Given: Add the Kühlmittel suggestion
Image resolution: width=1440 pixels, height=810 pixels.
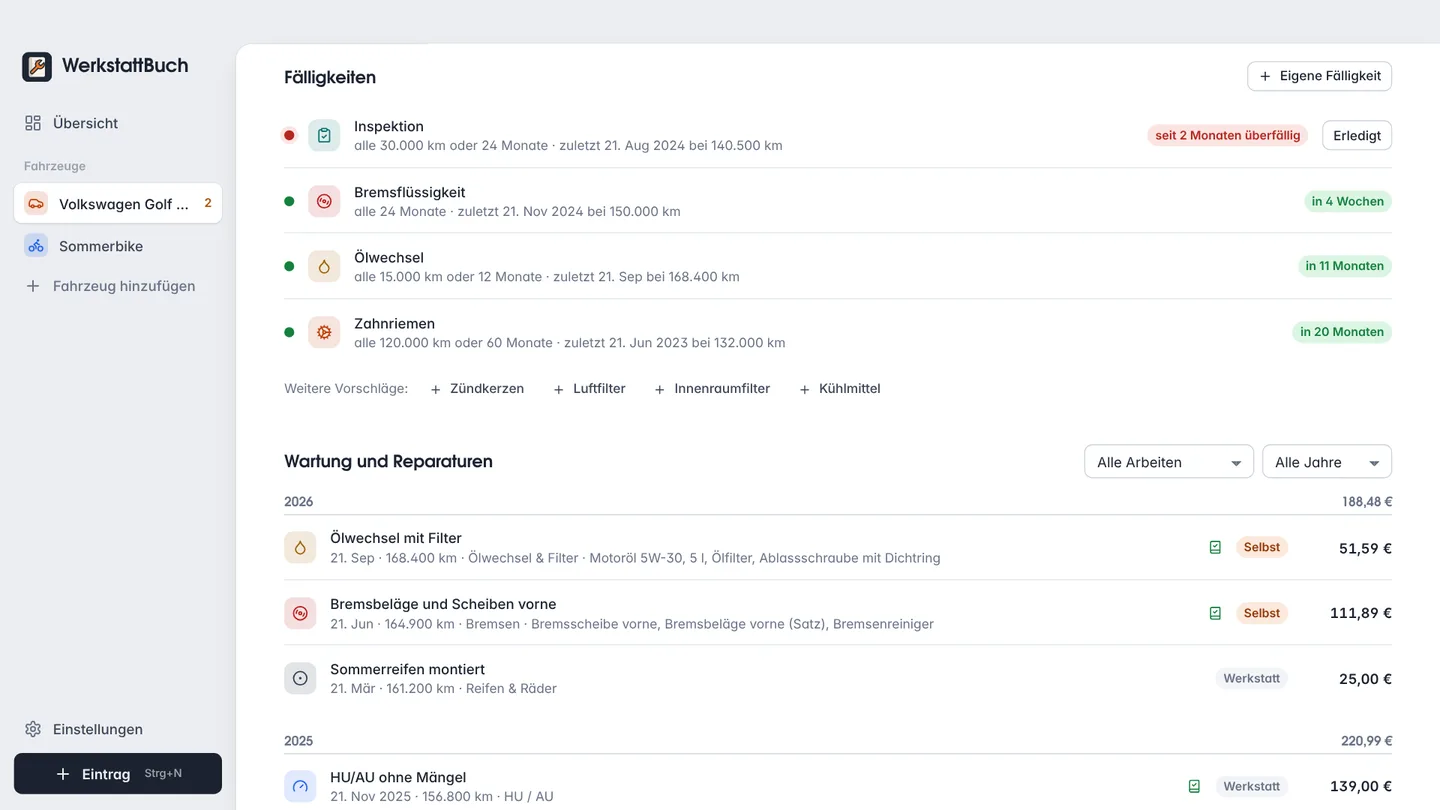Looking at the screenshot, I should (840, 389).
